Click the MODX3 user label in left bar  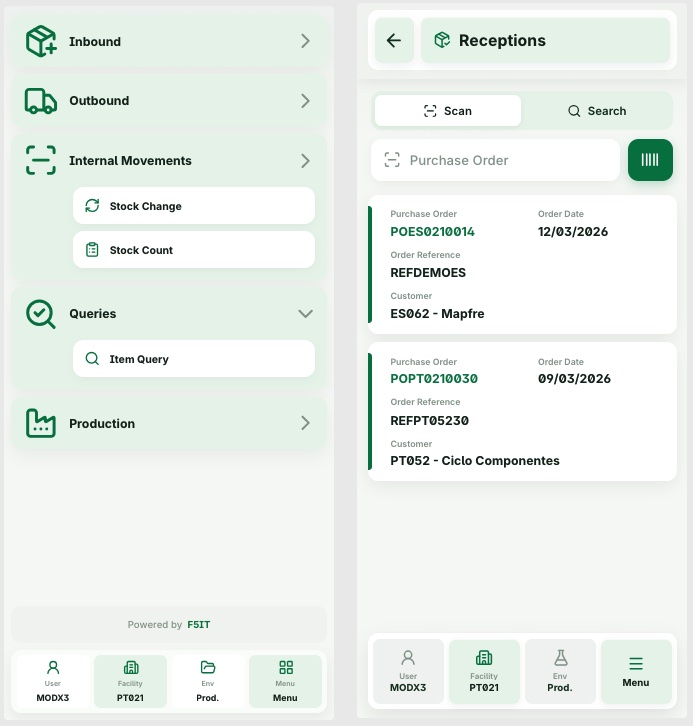53,698
